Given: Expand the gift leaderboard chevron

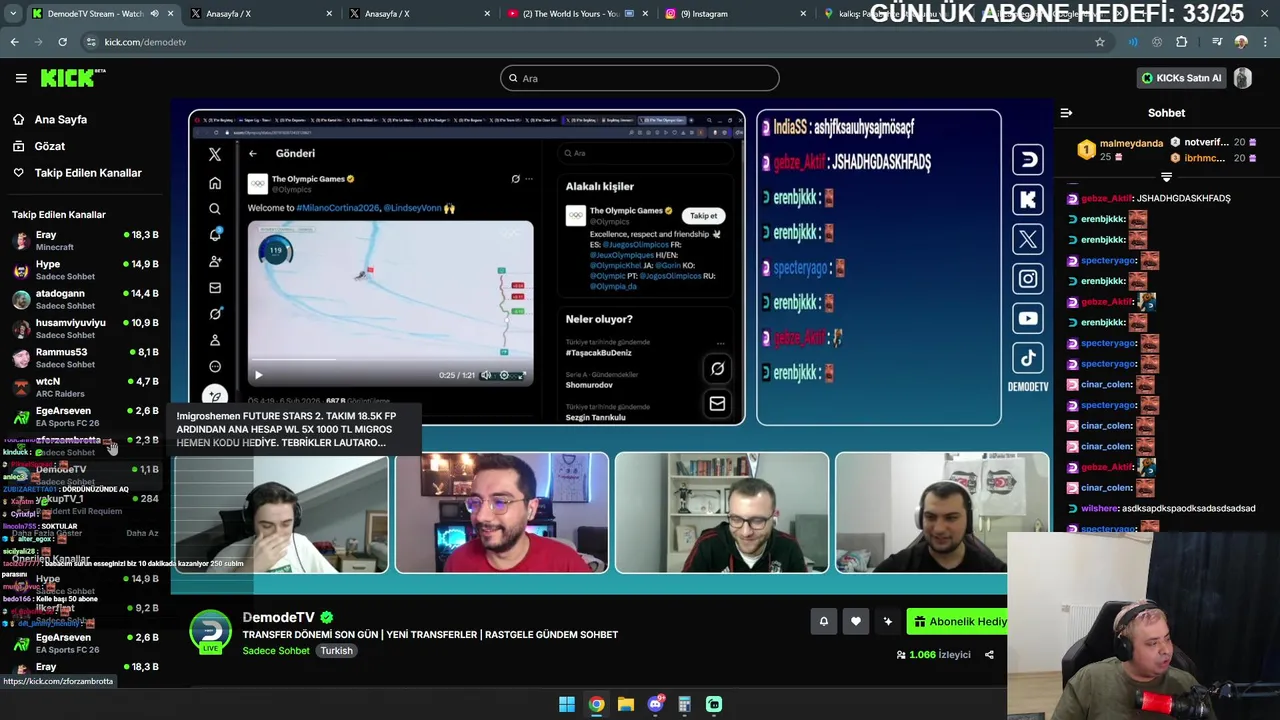Looking at the screenshot, I should click(1166, 176).
